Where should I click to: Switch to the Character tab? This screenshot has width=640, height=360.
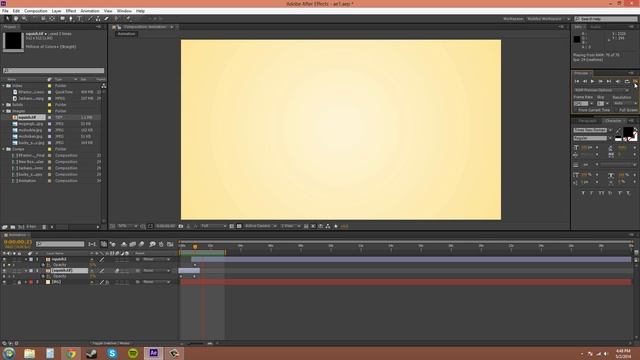[613, 121]
